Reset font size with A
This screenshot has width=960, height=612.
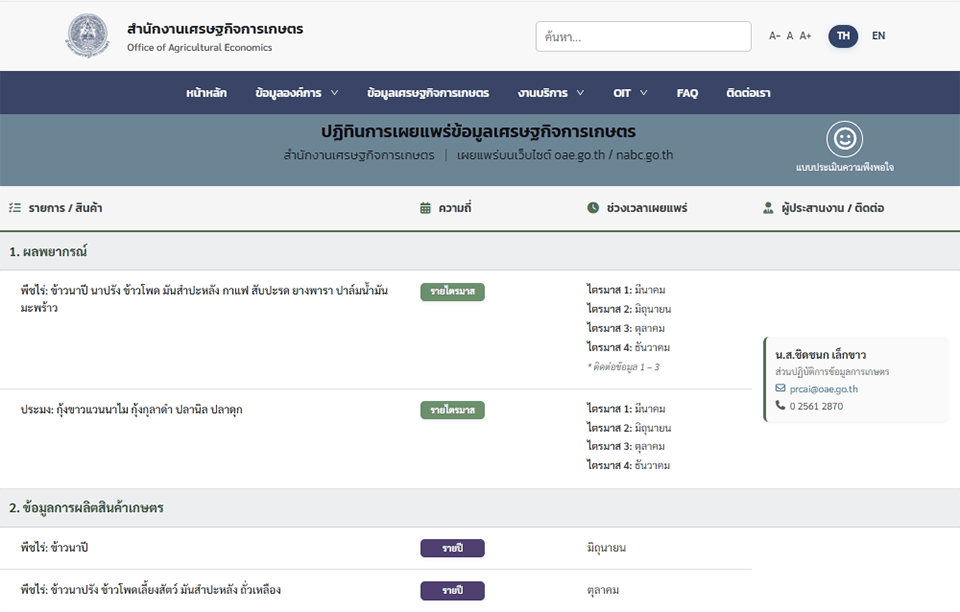790,36
